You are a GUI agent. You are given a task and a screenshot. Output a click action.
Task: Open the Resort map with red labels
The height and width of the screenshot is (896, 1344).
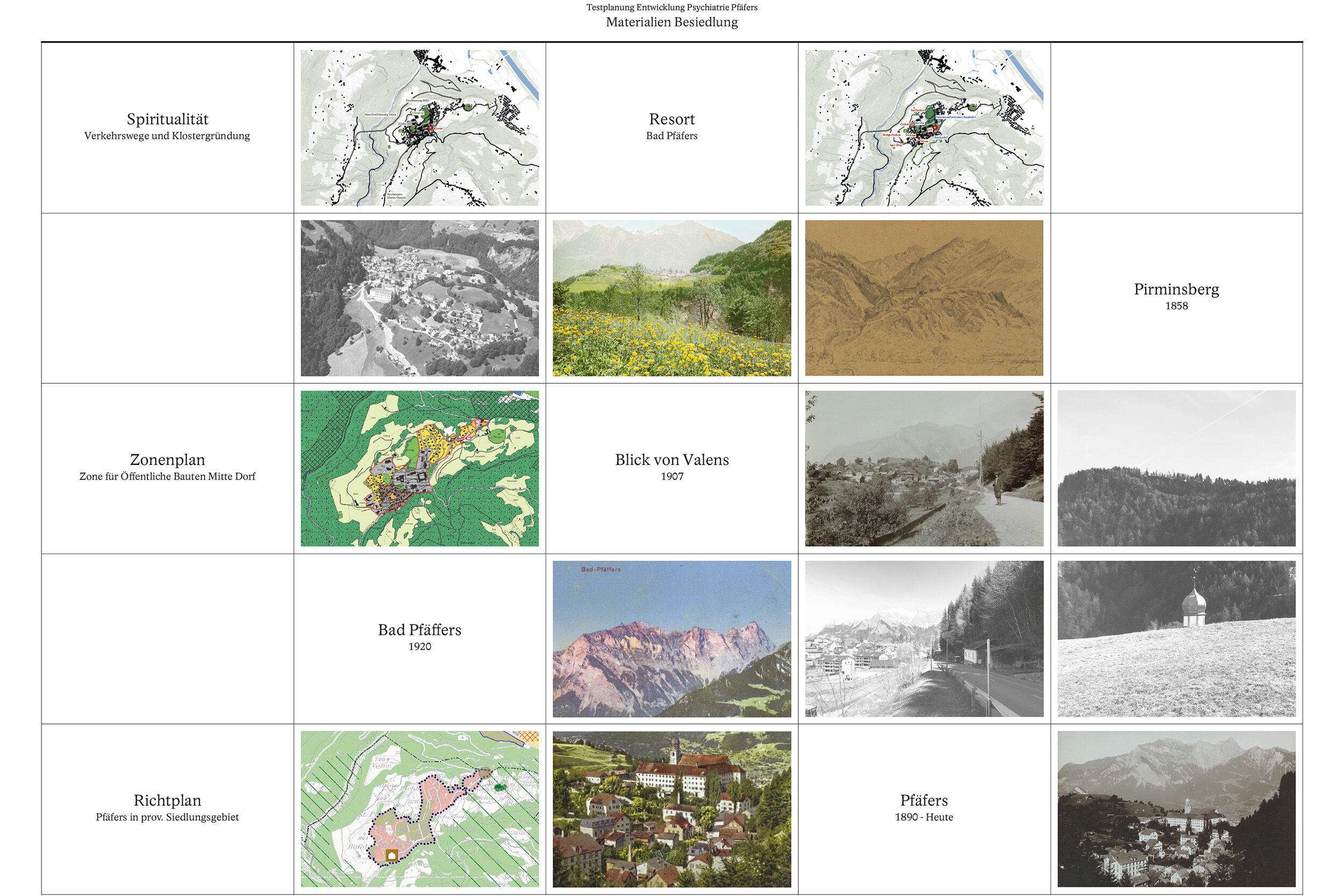click(924, 127)
